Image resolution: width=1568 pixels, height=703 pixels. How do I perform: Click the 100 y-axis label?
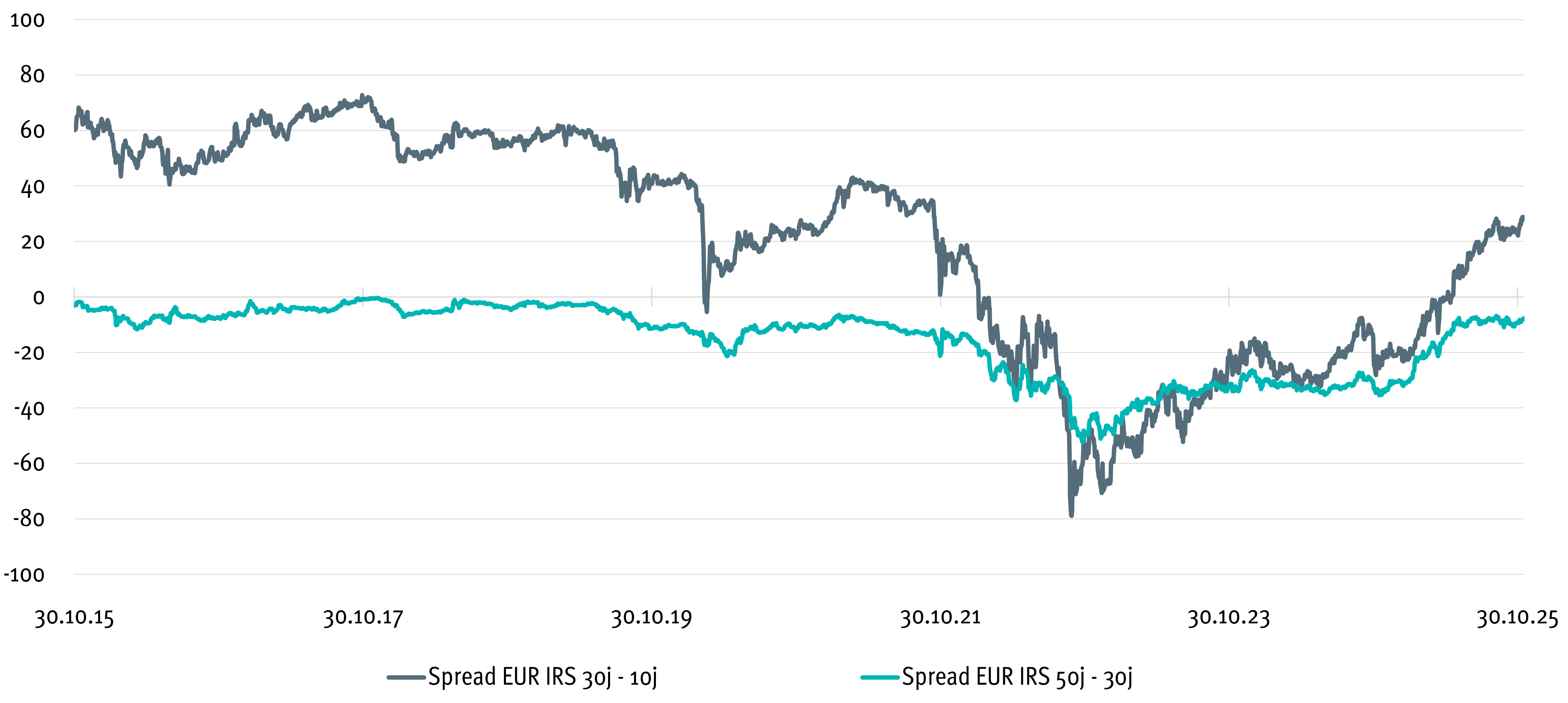pos(27,20)
